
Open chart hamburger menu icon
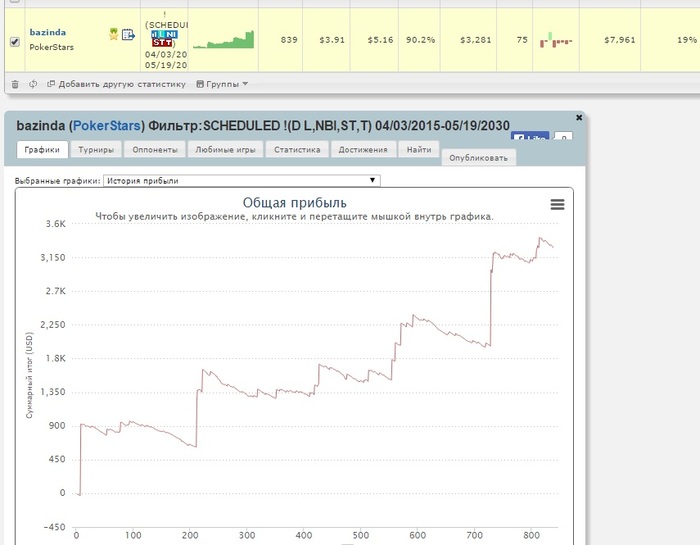(x=557, y=204)
